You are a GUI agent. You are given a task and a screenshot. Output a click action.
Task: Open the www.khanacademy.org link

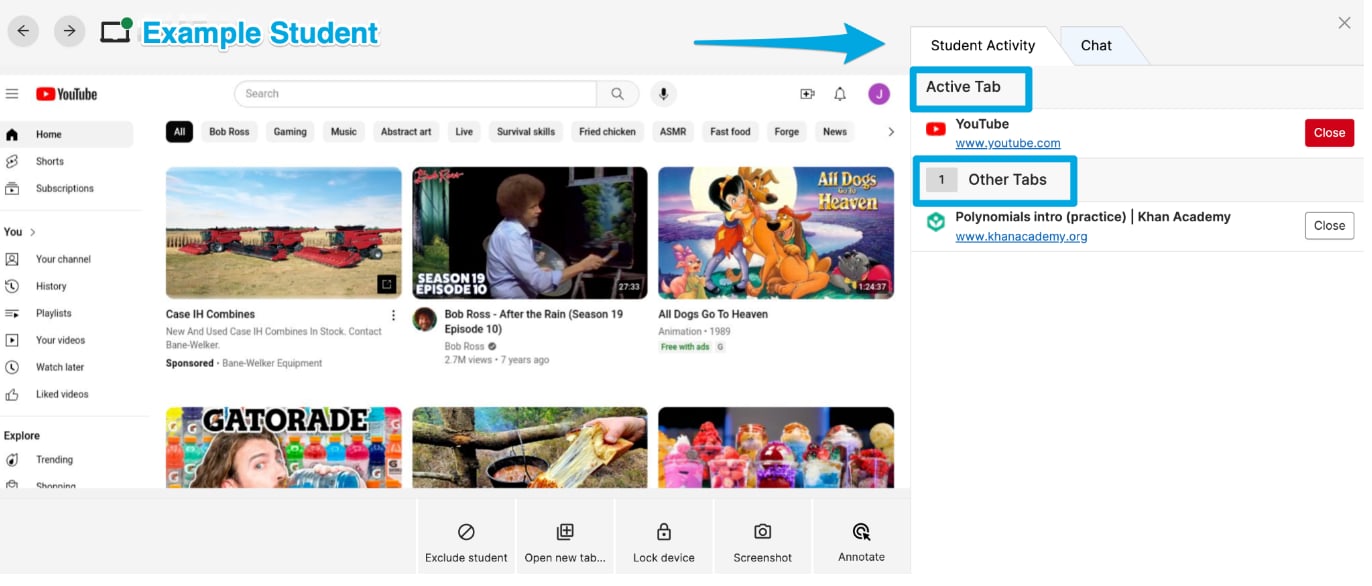point(1021,237)
